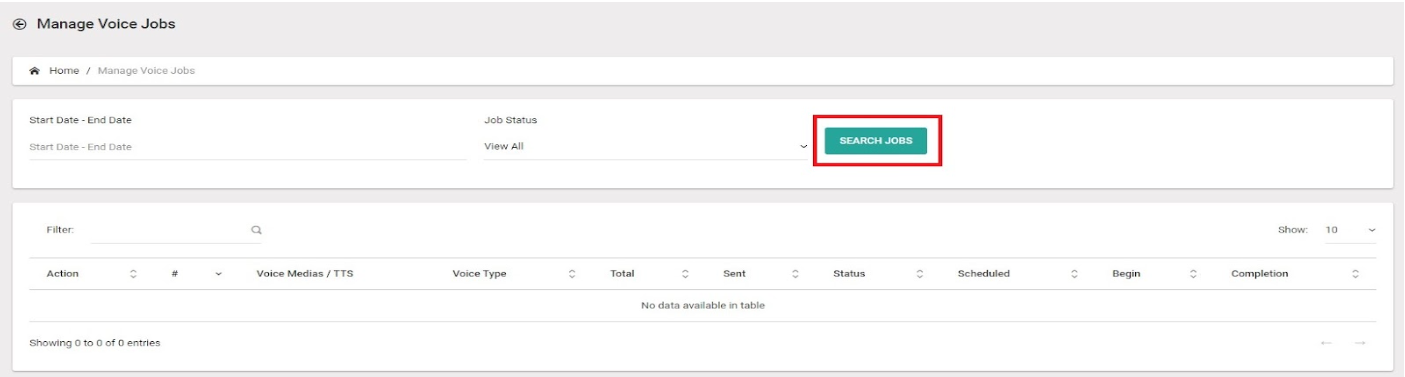The image size is (1405, 377).
Task: Sort table by Scheduled column arrows
Action: [x=1074, y=274]
